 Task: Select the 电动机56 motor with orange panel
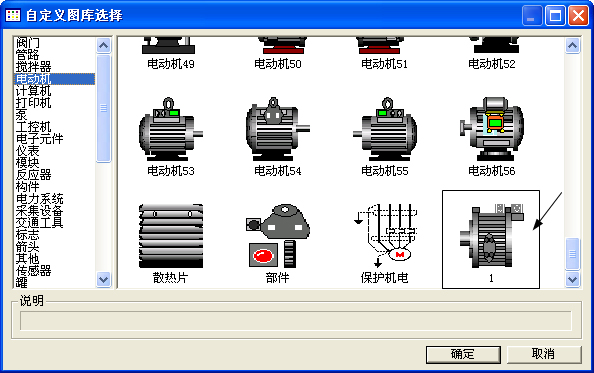click(492, 130)
